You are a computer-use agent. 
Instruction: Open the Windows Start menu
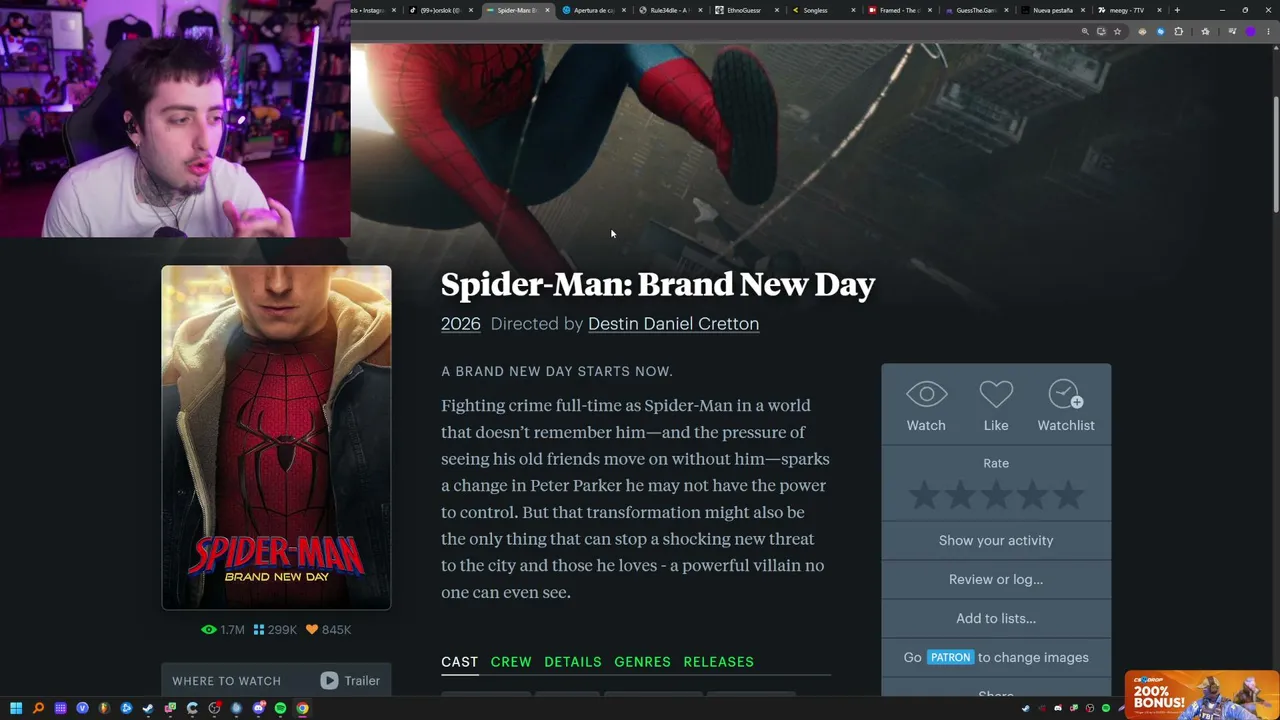pyautogui.click(x=15, y=709)
